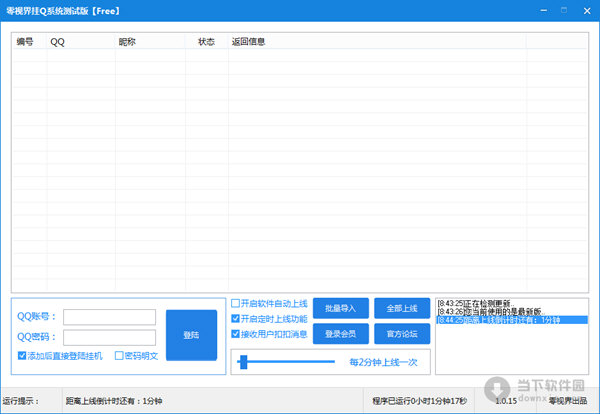This screenshot has width=600, height=414.
Task: Click the 运行提示： status label
Action: [21, 401]
